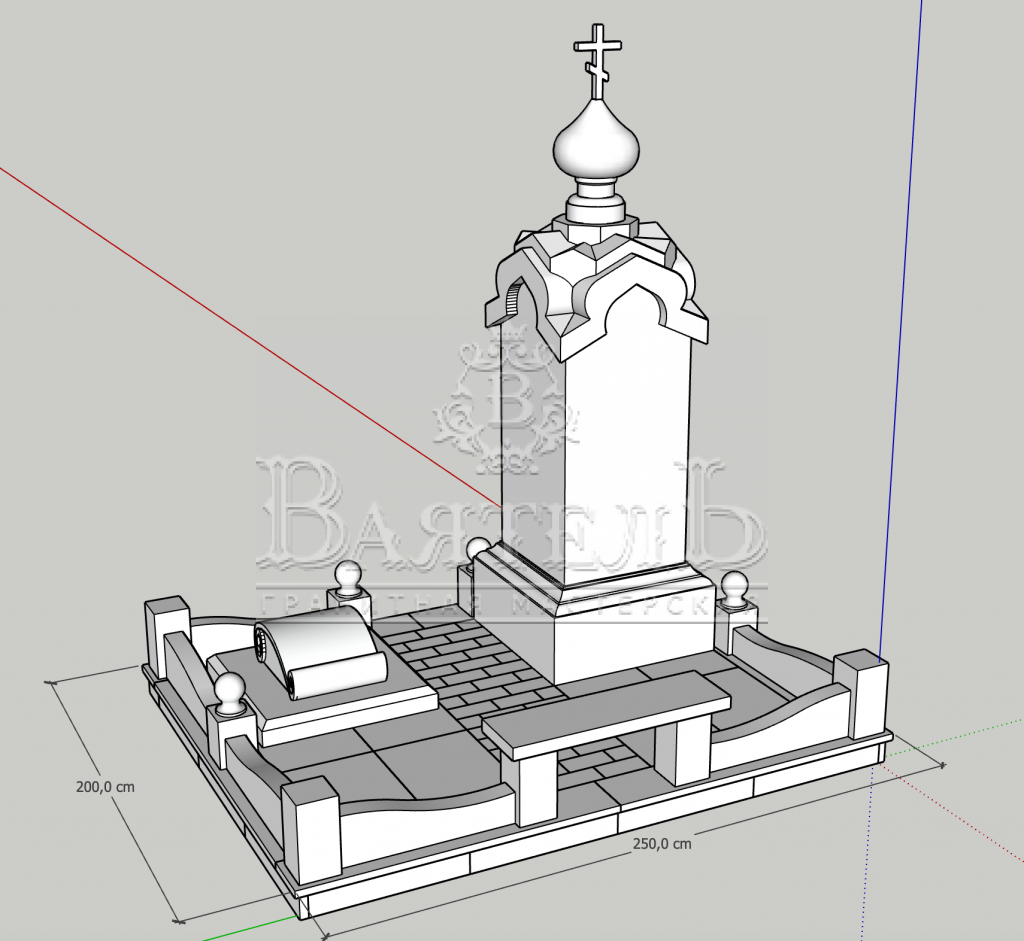Select the cylindrical drum beneath the onion dome
Viewport: 1024px width, 941px height.
click(597, 210)
